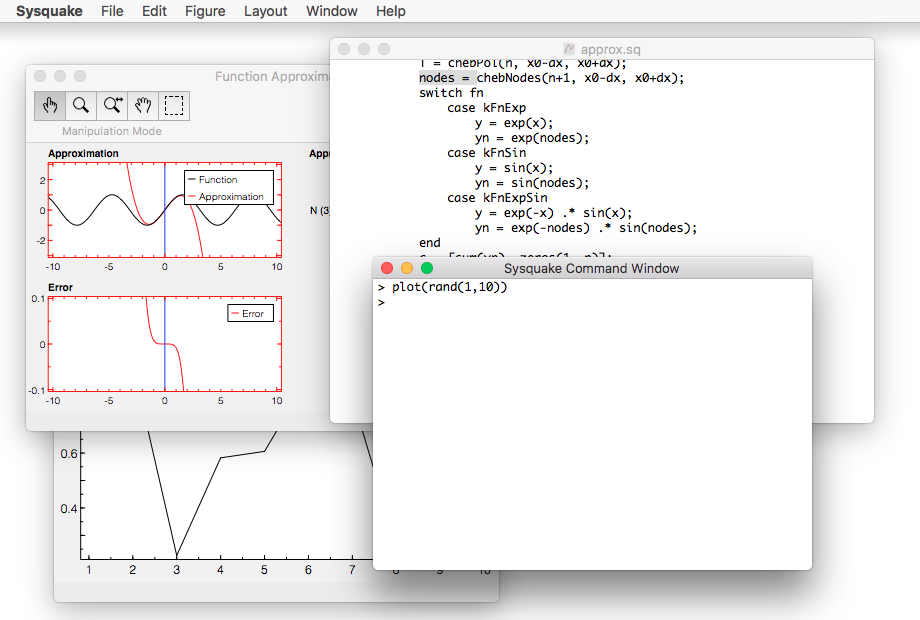The width and height of the screenshot is (920, 620).
Task: Minimize the Sysquake Command Window
Action: [x=407, y=268]
